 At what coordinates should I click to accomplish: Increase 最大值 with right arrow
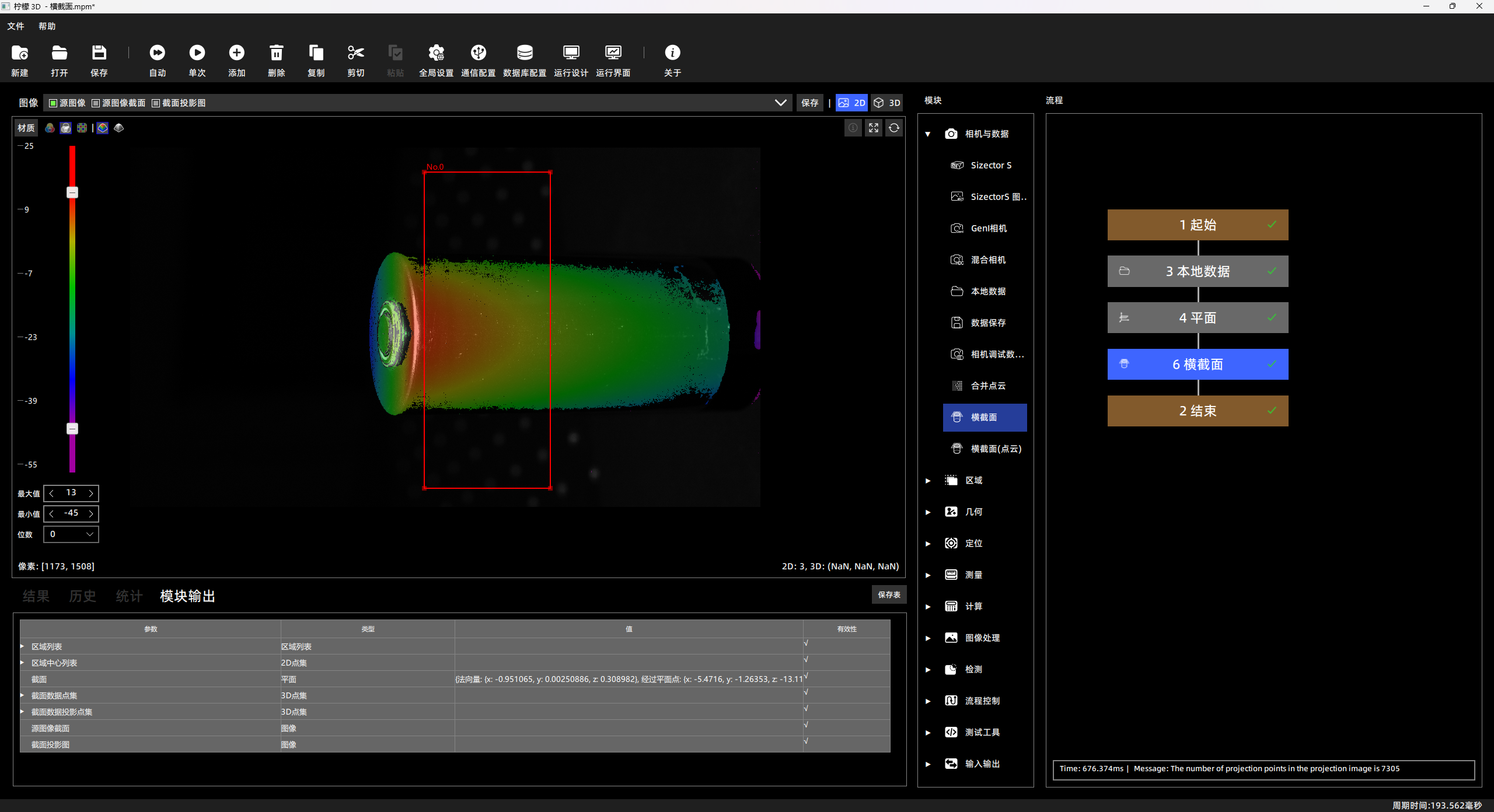(x=91, y=494)
